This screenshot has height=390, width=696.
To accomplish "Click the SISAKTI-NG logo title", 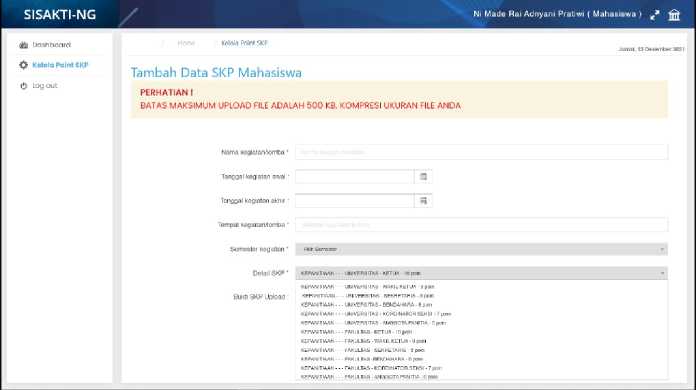I will point(60,15).
